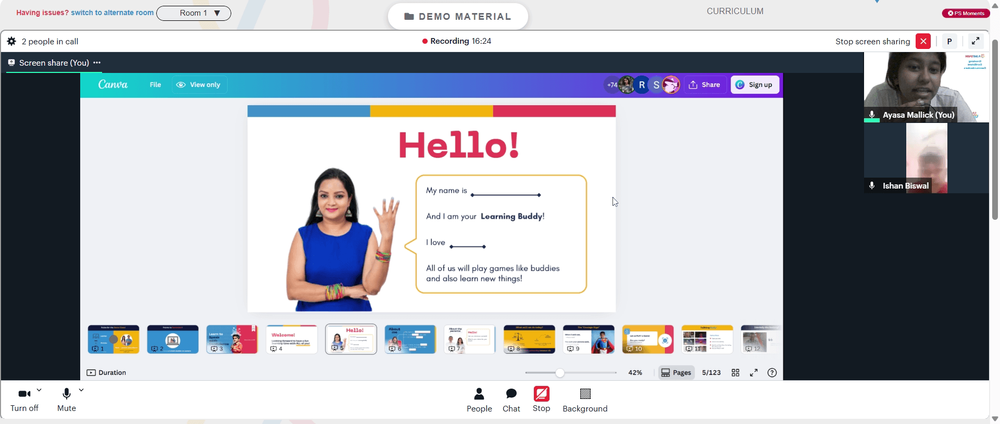This screenshot has height=424, width=1000.
Task: Click the 5/123 page counter
Action: pos(711,372)
